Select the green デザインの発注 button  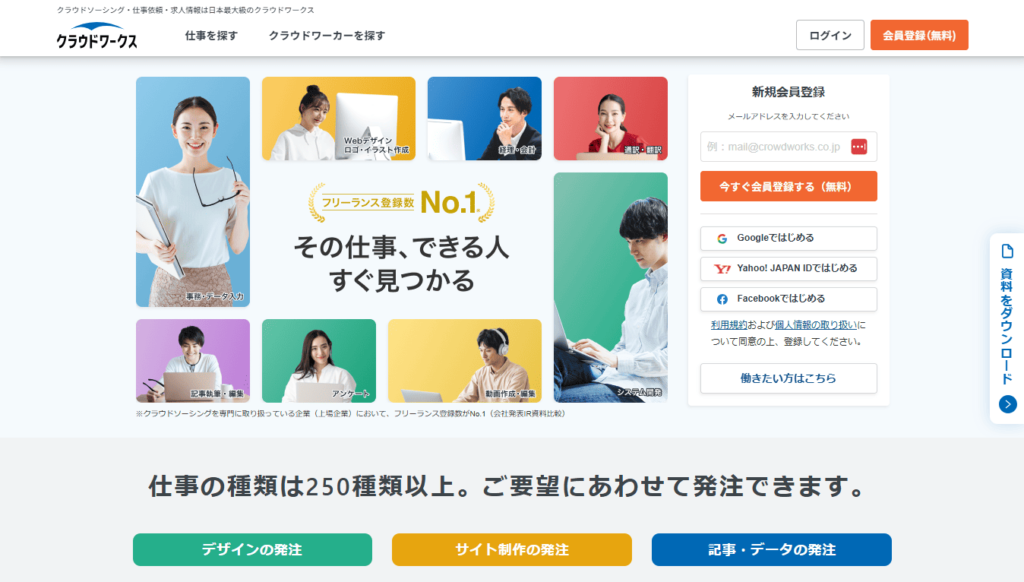[x=252, y=549]
